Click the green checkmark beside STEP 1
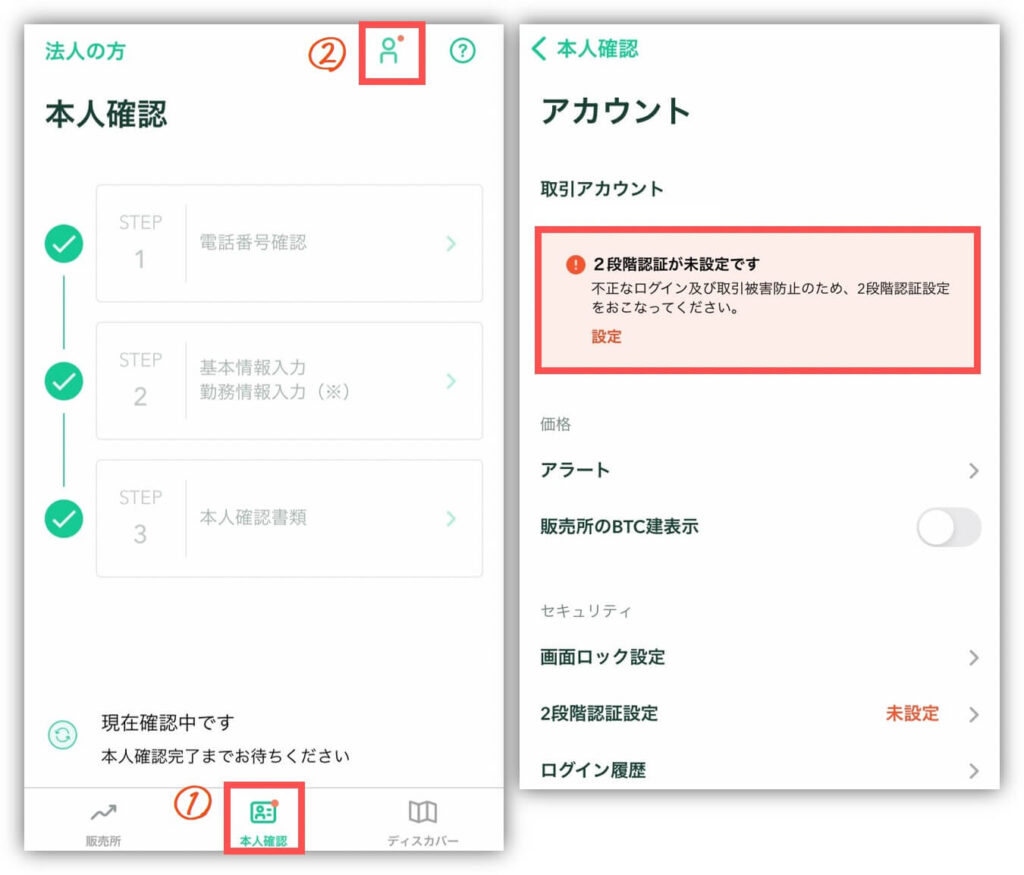The height and width of the screenshot is (875, 1024). (x=65, y=243)
